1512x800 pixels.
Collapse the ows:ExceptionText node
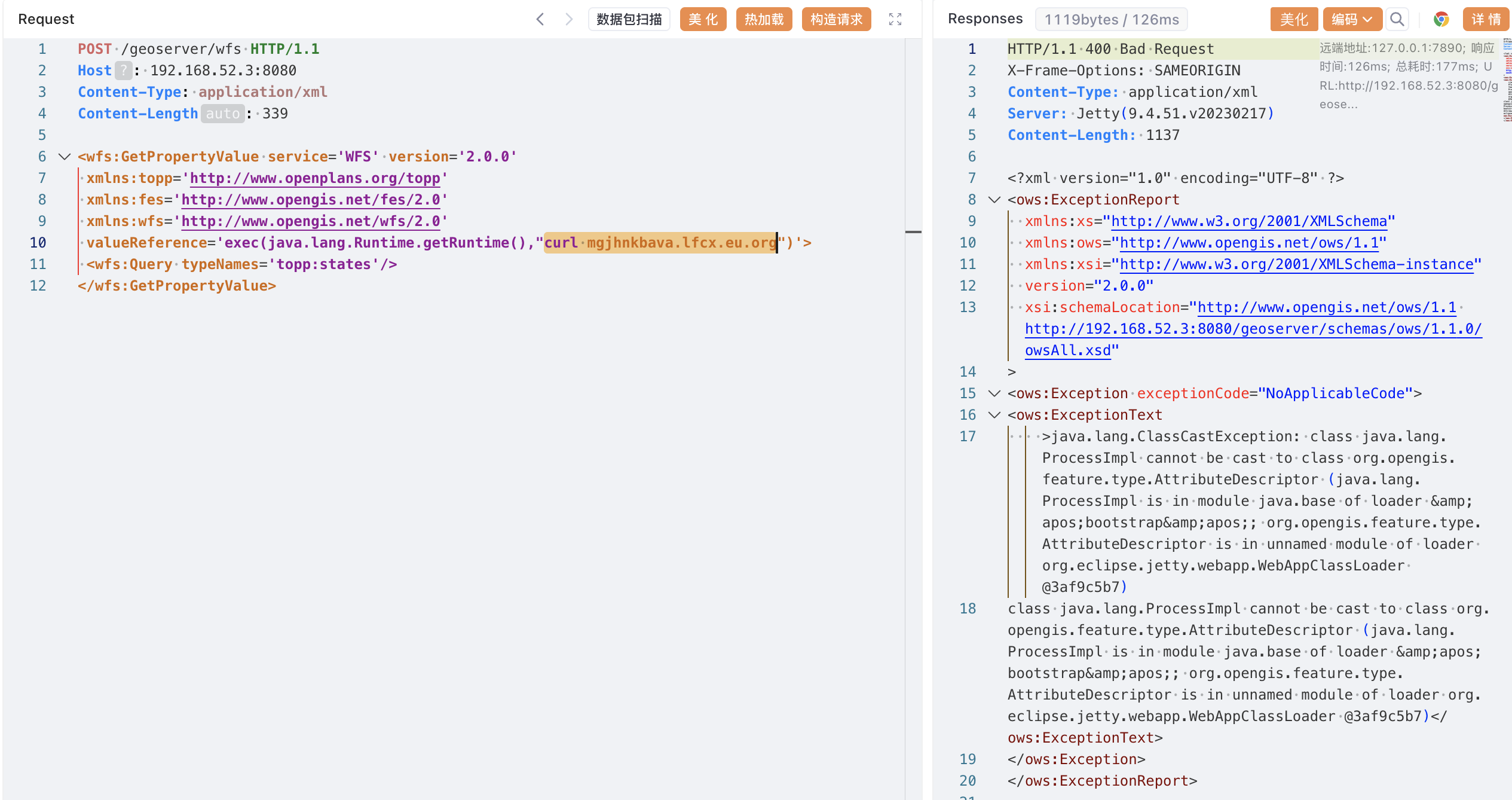[x=994, y=415]
